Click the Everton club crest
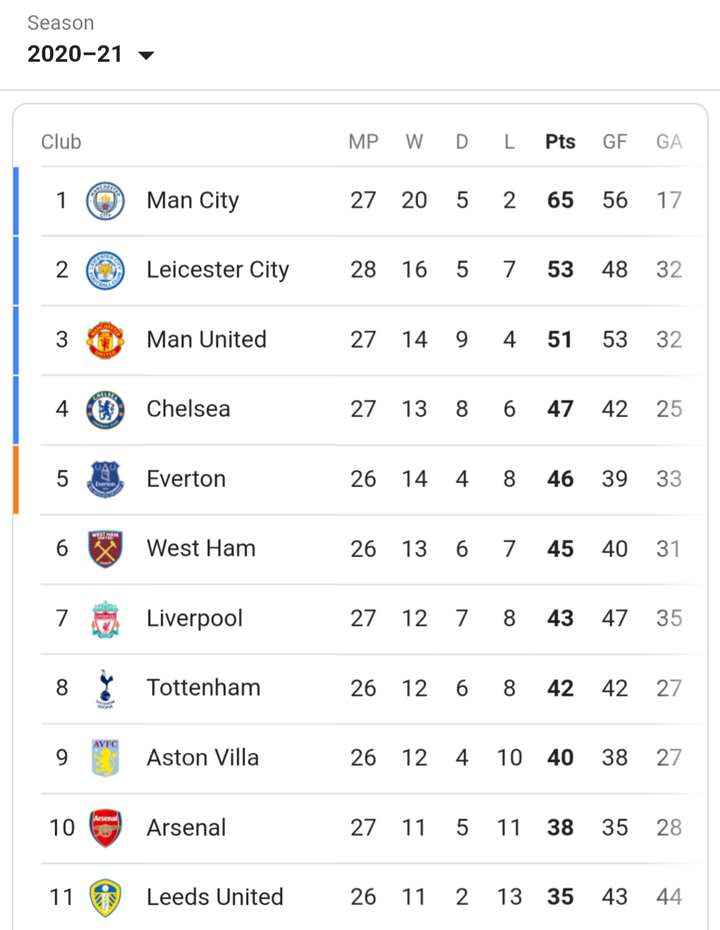Viewport: 720px width, 930px height. click(106, 479)
